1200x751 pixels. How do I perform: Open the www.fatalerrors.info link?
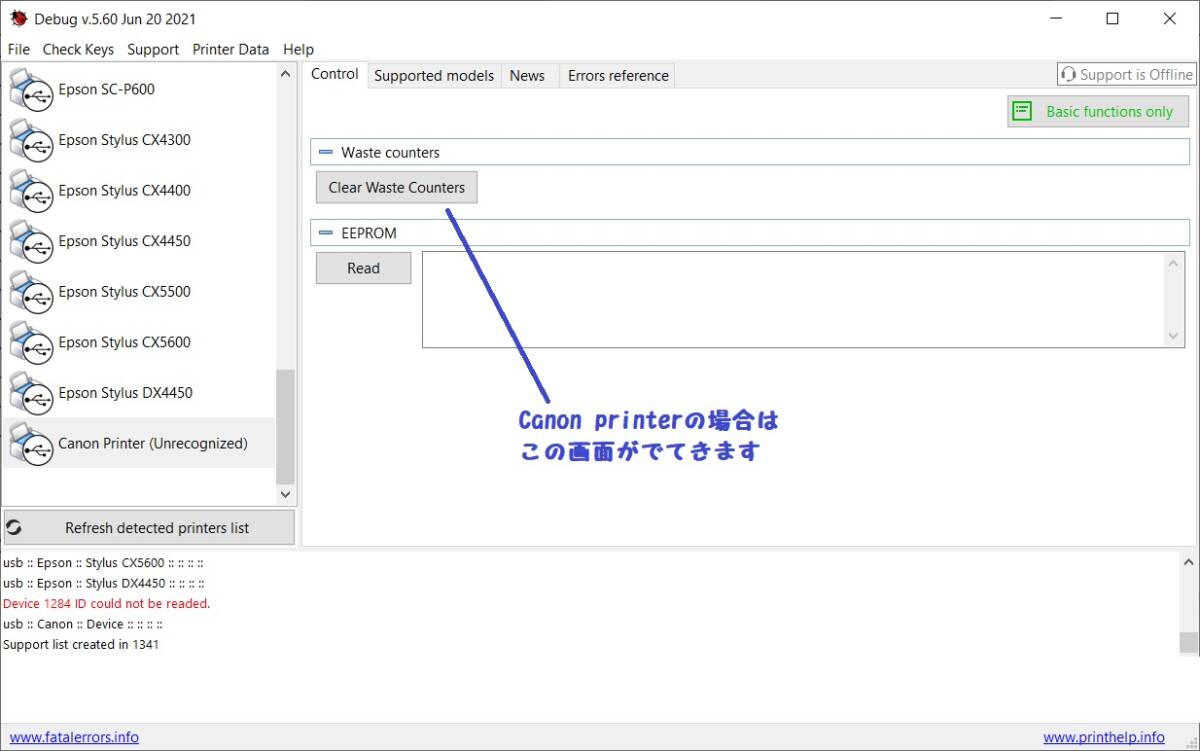[x=74, y=737]
